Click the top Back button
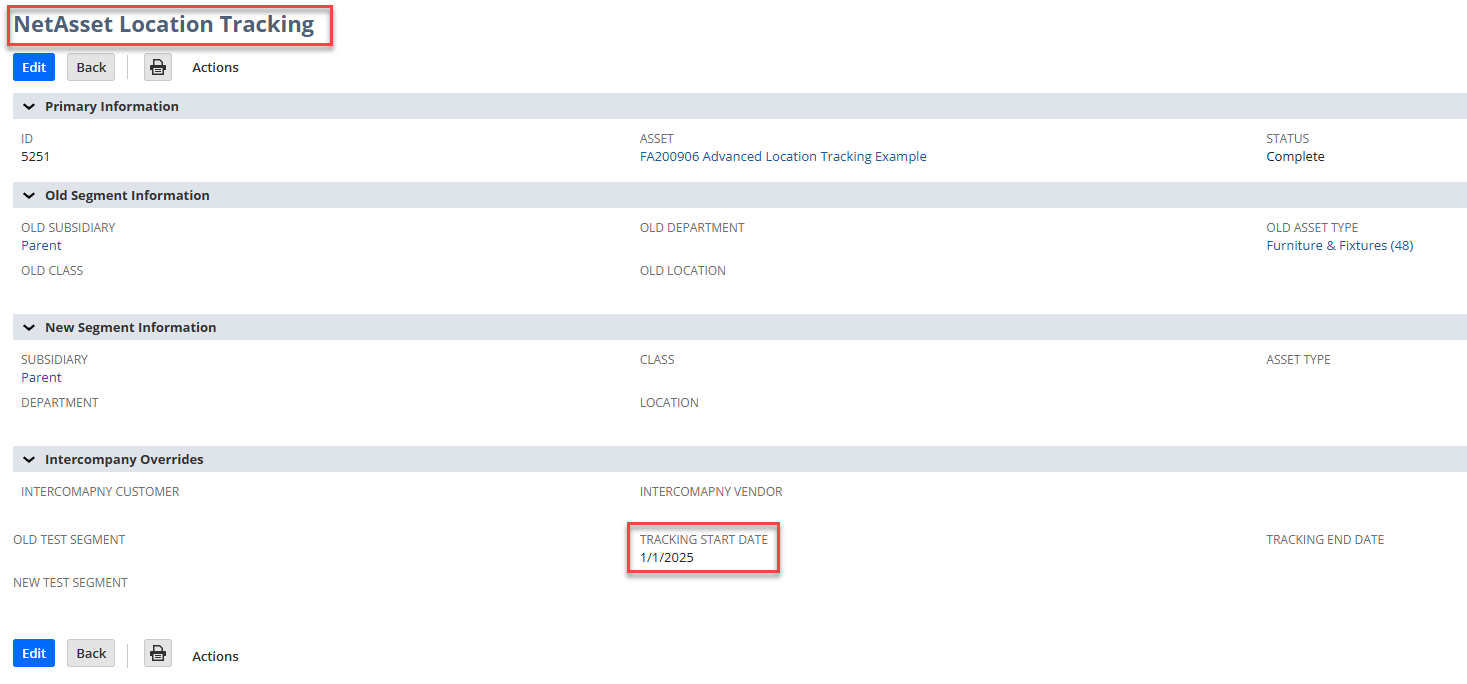This screenshot has width=1467, height=684. click(x=91, y=67)
